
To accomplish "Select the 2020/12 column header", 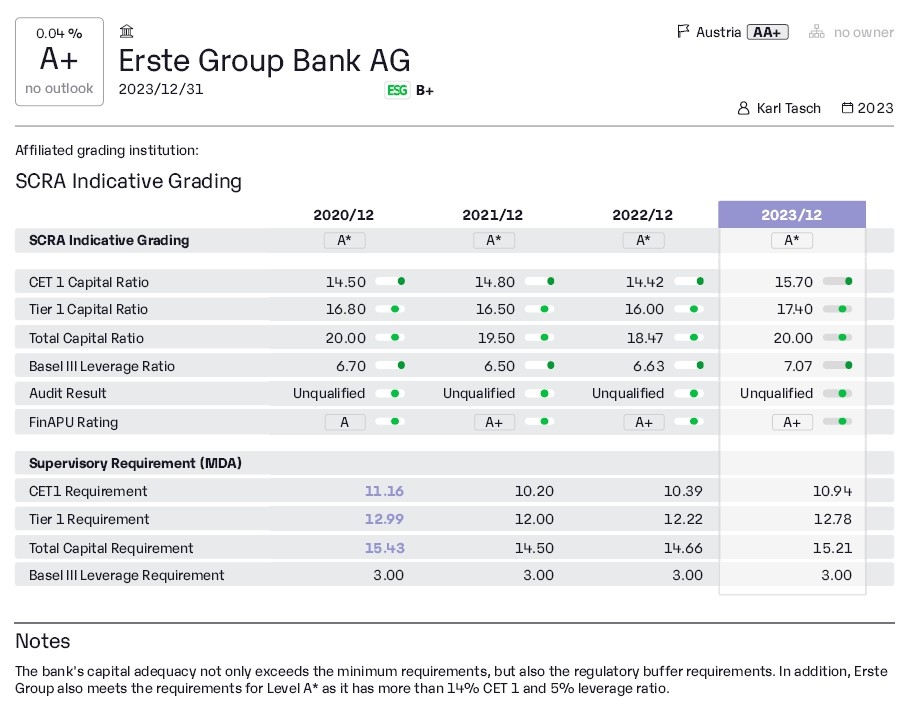I will click(x=344, y=215).
